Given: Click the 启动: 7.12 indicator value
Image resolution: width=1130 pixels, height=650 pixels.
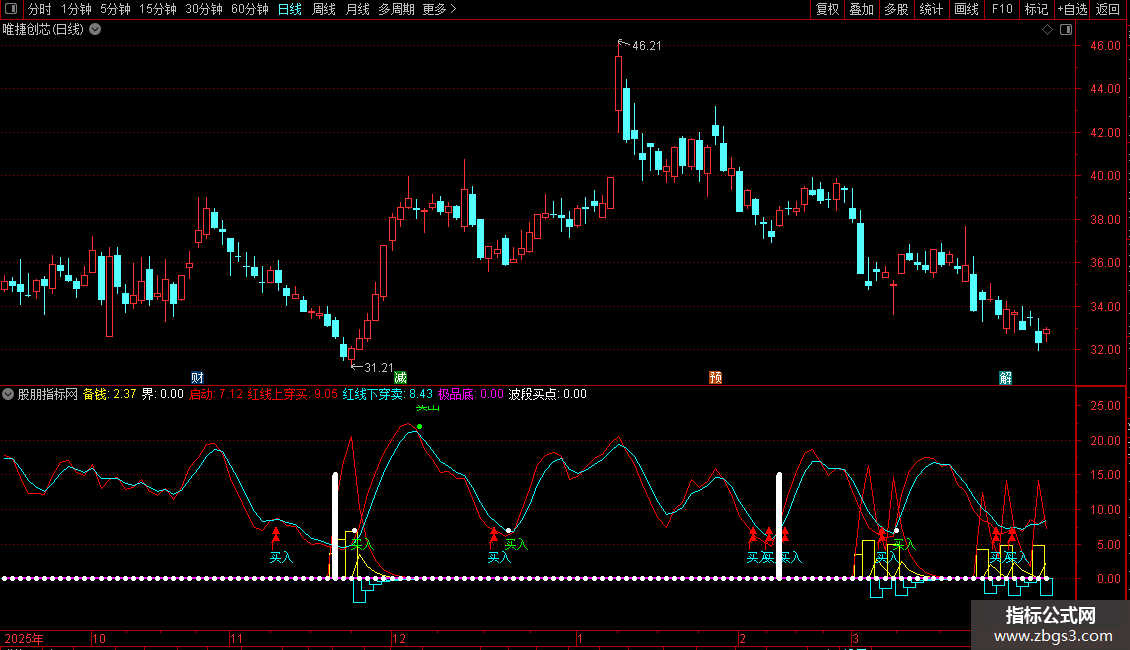Looking at the screenshot, I should 216,394.
